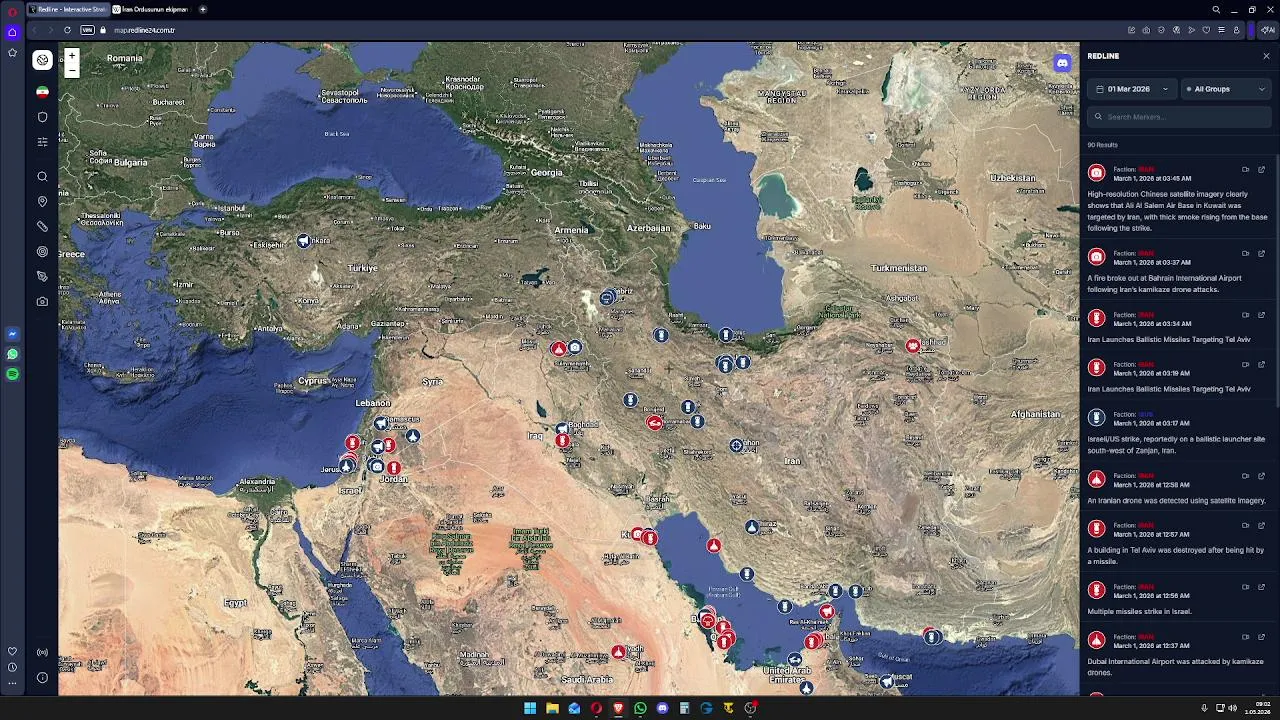This screenshot has height=720, width=1280.
Task: Open the filter sliders icon in sidebar
Action: click(42, 142)
